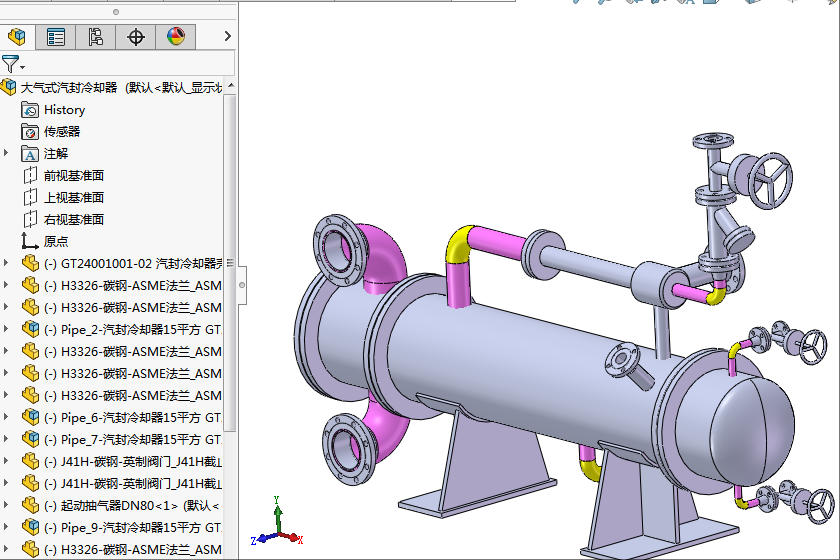
Task: Expand the Pipe_6 part node
Action: (6, 417)
